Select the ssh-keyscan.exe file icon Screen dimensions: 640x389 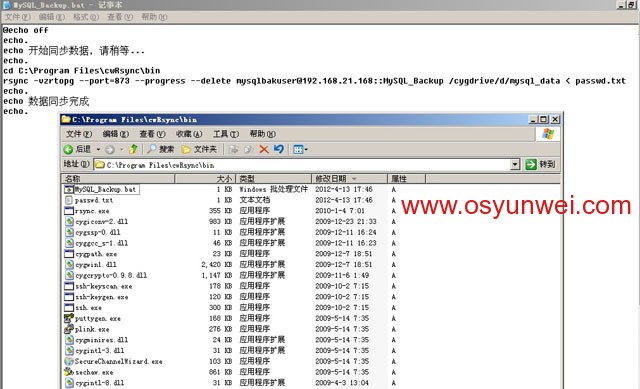tap(69, 286)
